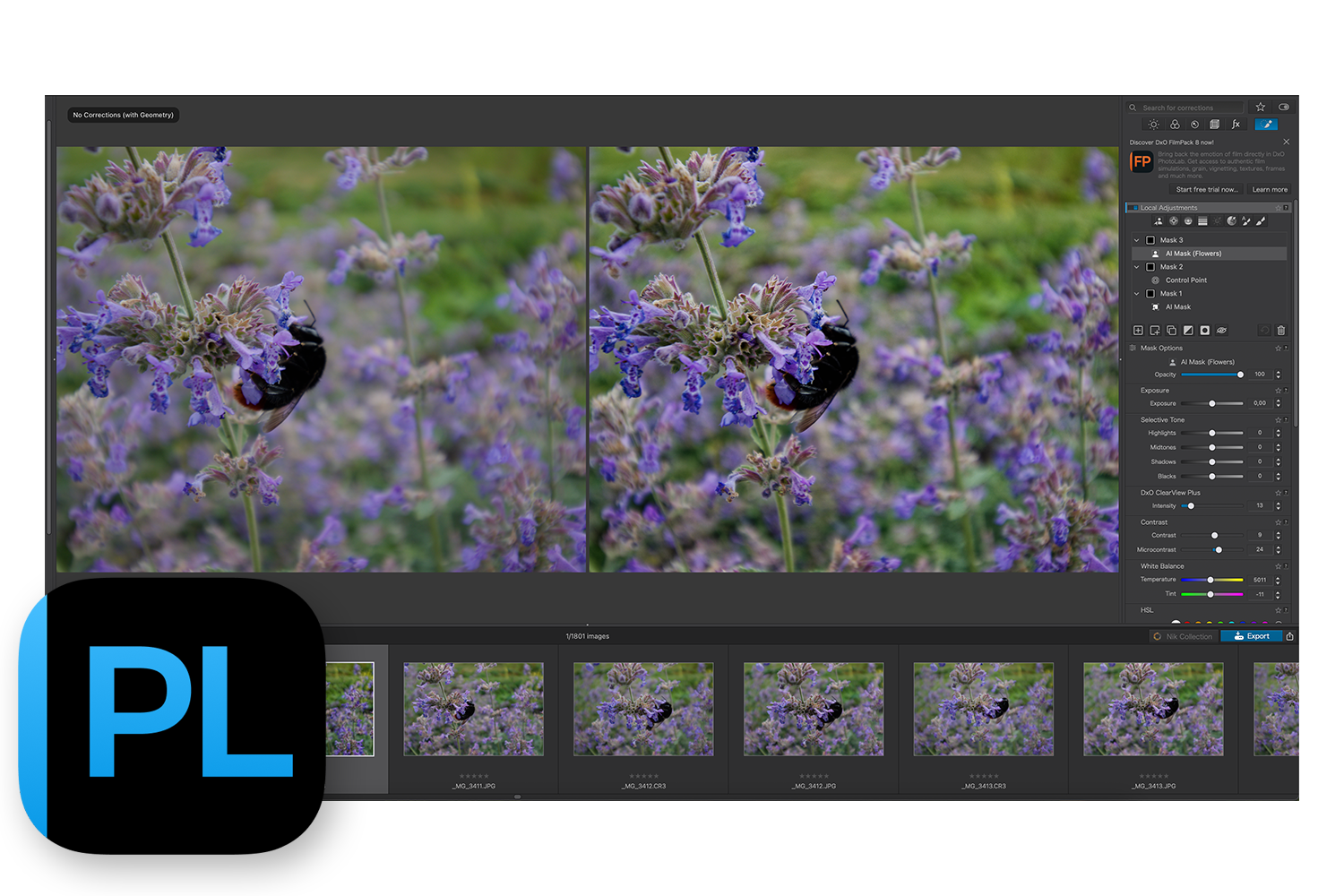Open the Color corrections tab (three circles icon)
The image size is (1344, 896).
coord(1175,125)
